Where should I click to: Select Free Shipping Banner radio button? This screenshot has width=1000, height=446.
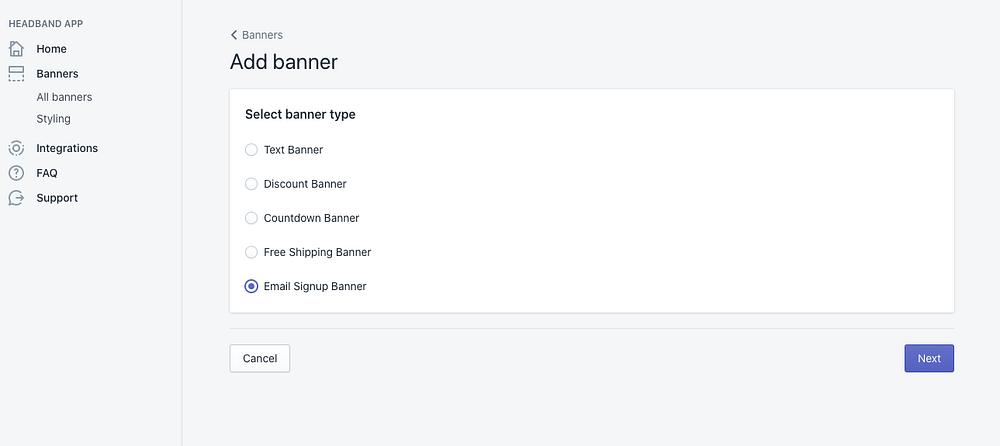[x=251, y=252]
